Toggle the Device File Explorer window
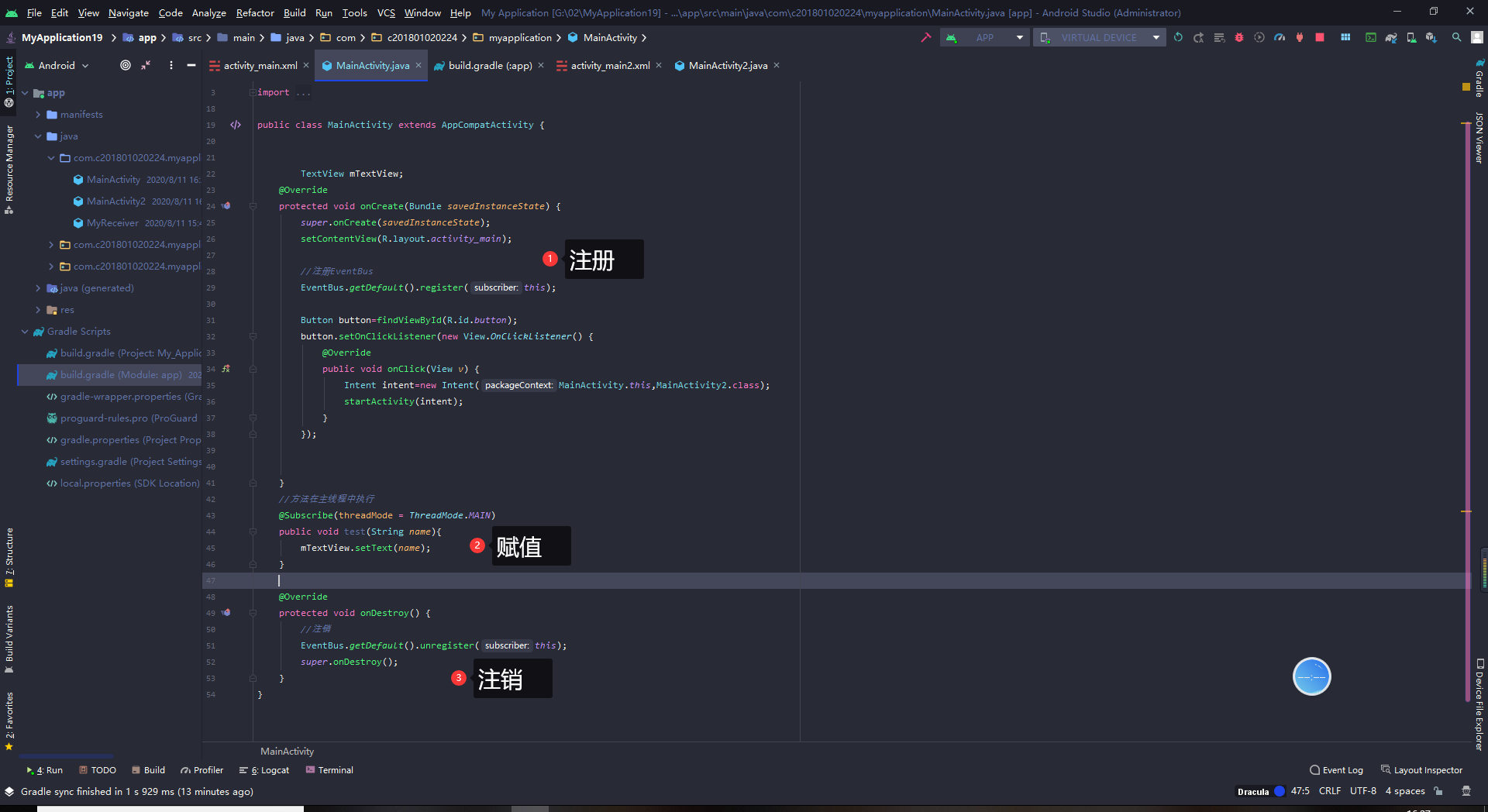The image size is (1488, 812). click(1479, 704)
